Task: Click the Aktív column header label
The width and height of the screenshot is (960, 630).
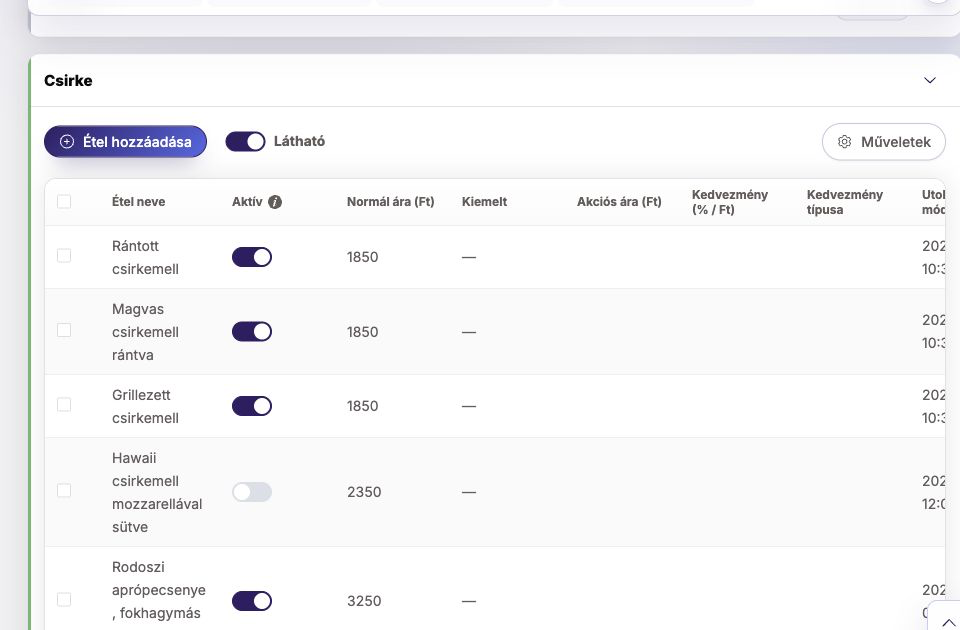Action: (247, 202)
